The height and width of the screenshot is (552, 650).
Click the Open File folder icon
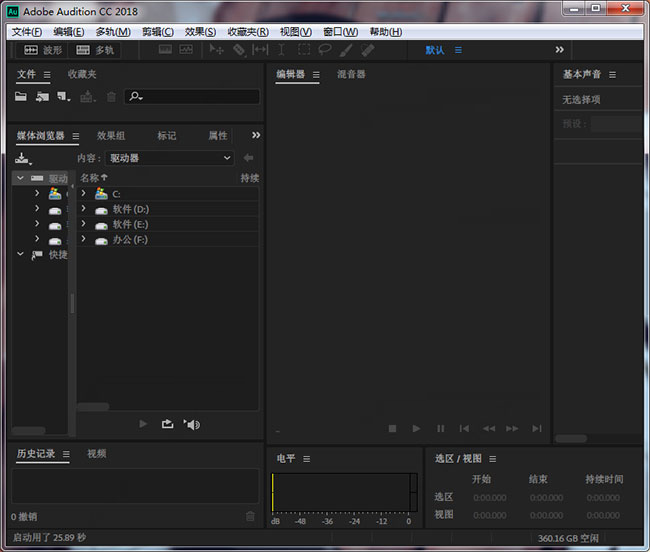21,97
